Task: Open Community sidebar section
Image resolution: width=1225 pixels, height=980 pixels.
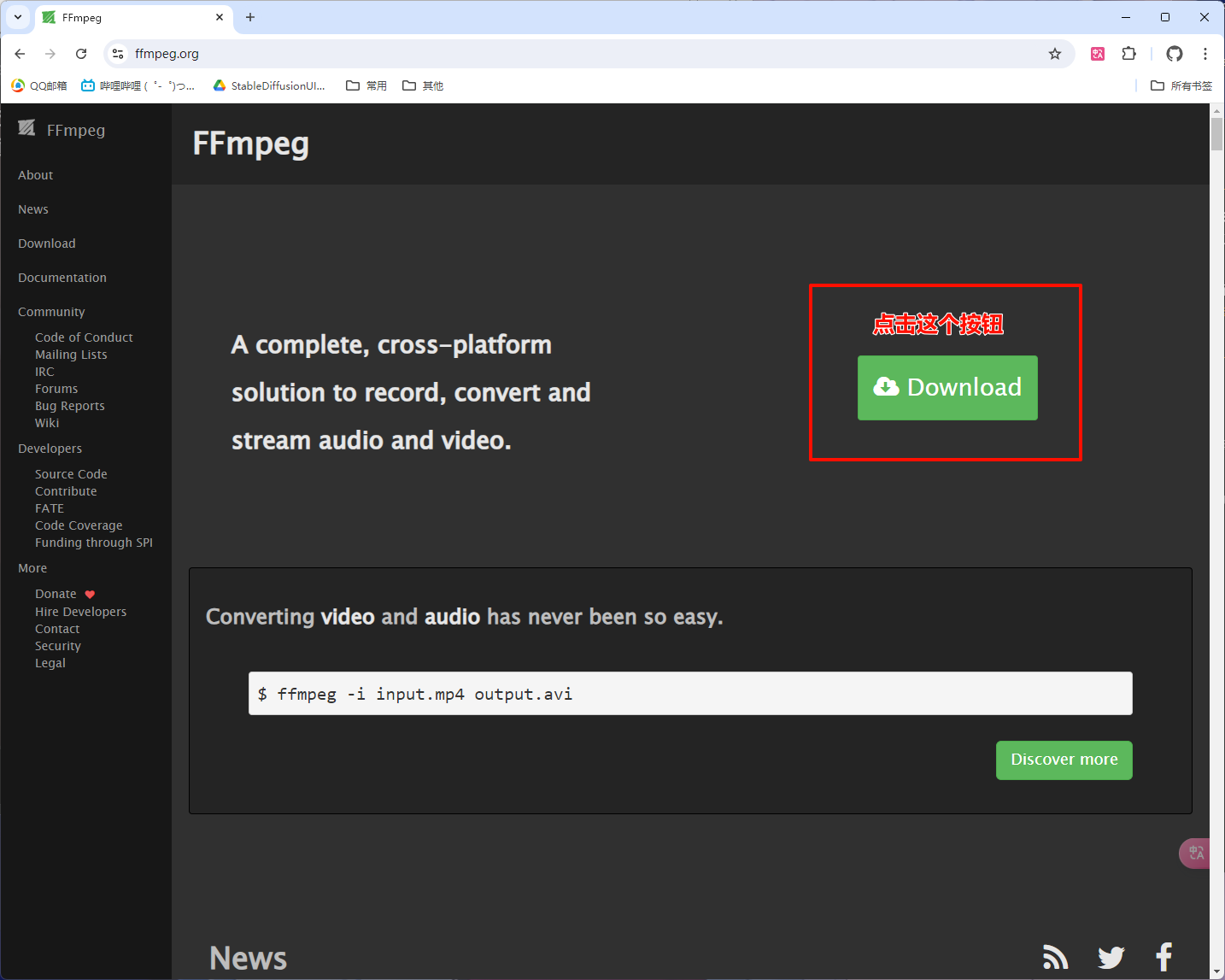Action: 51,312
